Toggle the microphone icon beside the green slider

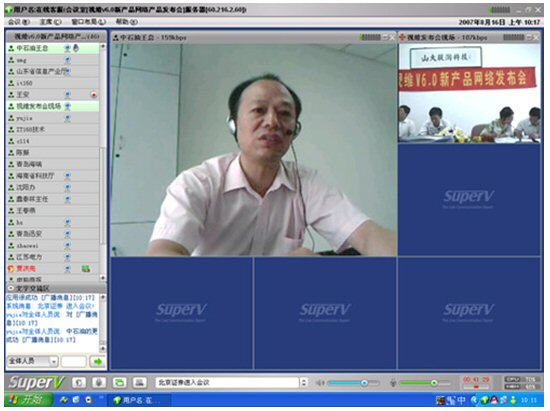pos(393,383)
